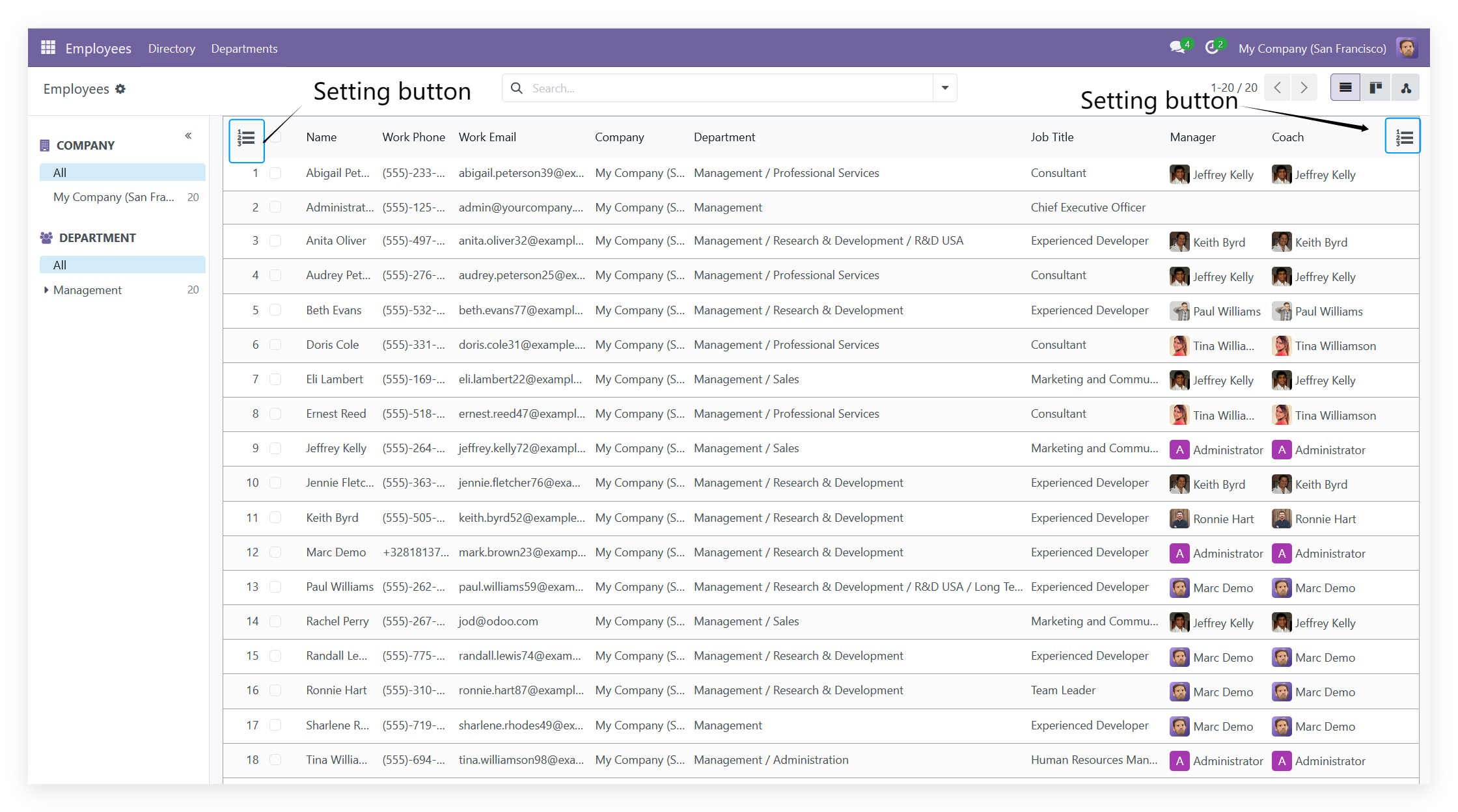1458x812 pixels.
Task: Select checkbox for Ronnie Hart row 16
Action: 275,690
